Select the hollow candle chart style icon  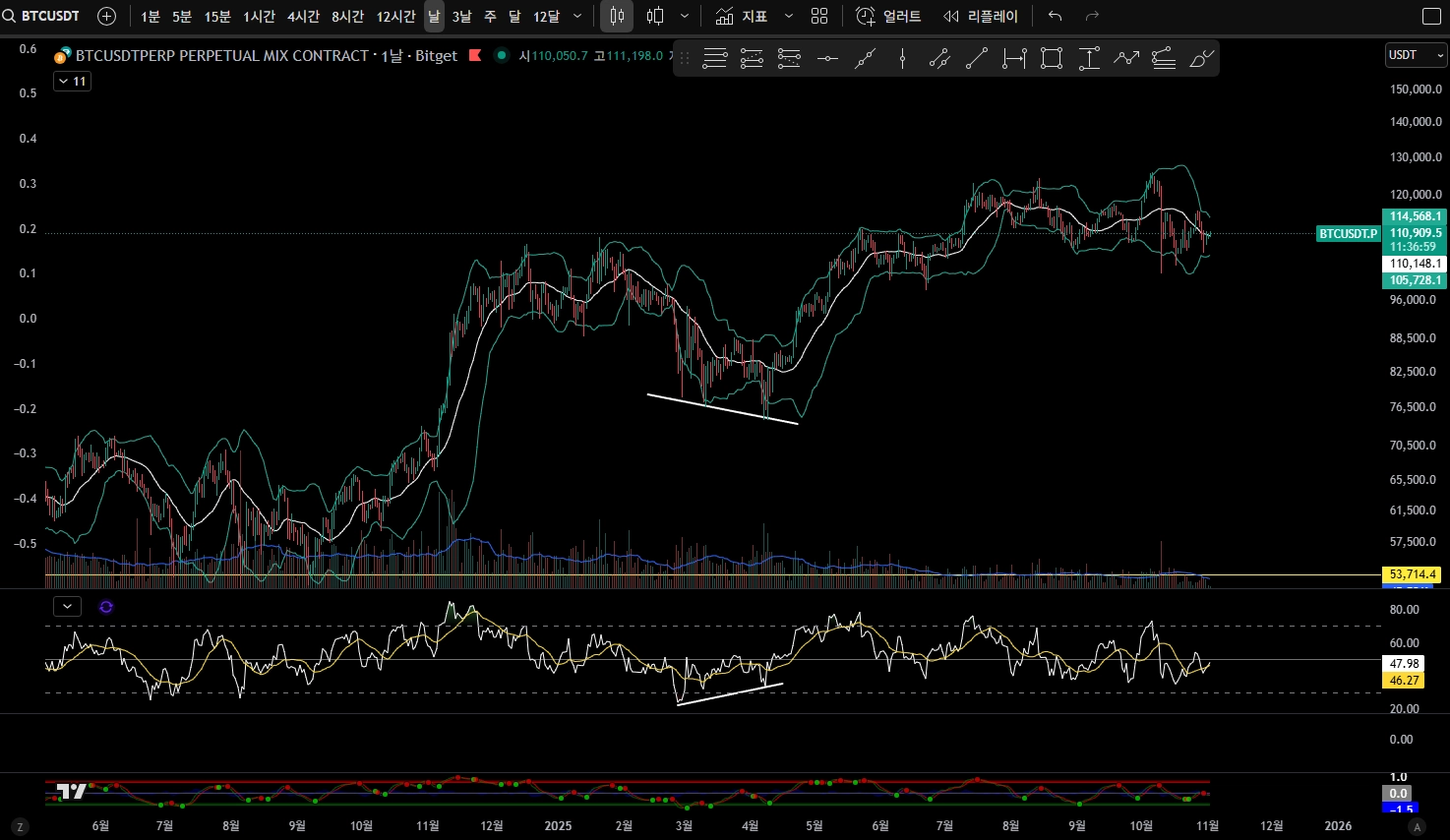point(655,16)
